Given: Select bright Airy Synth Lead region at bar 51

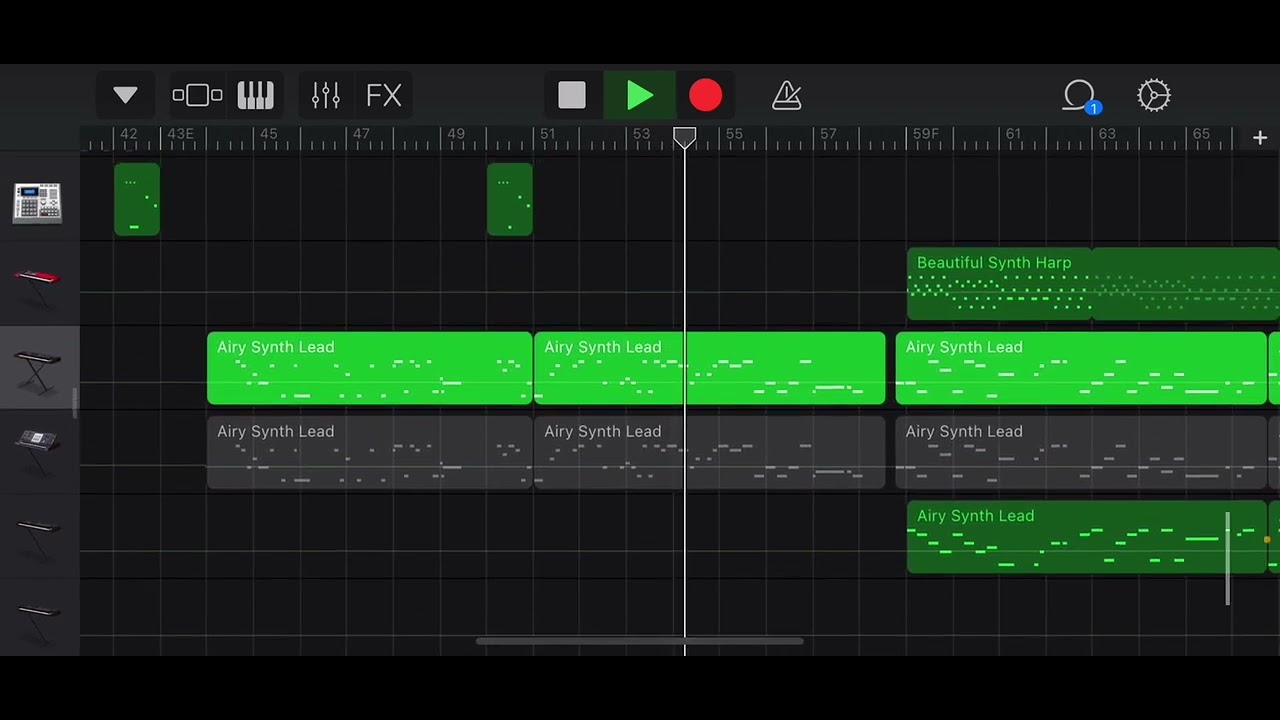Looking at the screenshot, I should 709,369.
